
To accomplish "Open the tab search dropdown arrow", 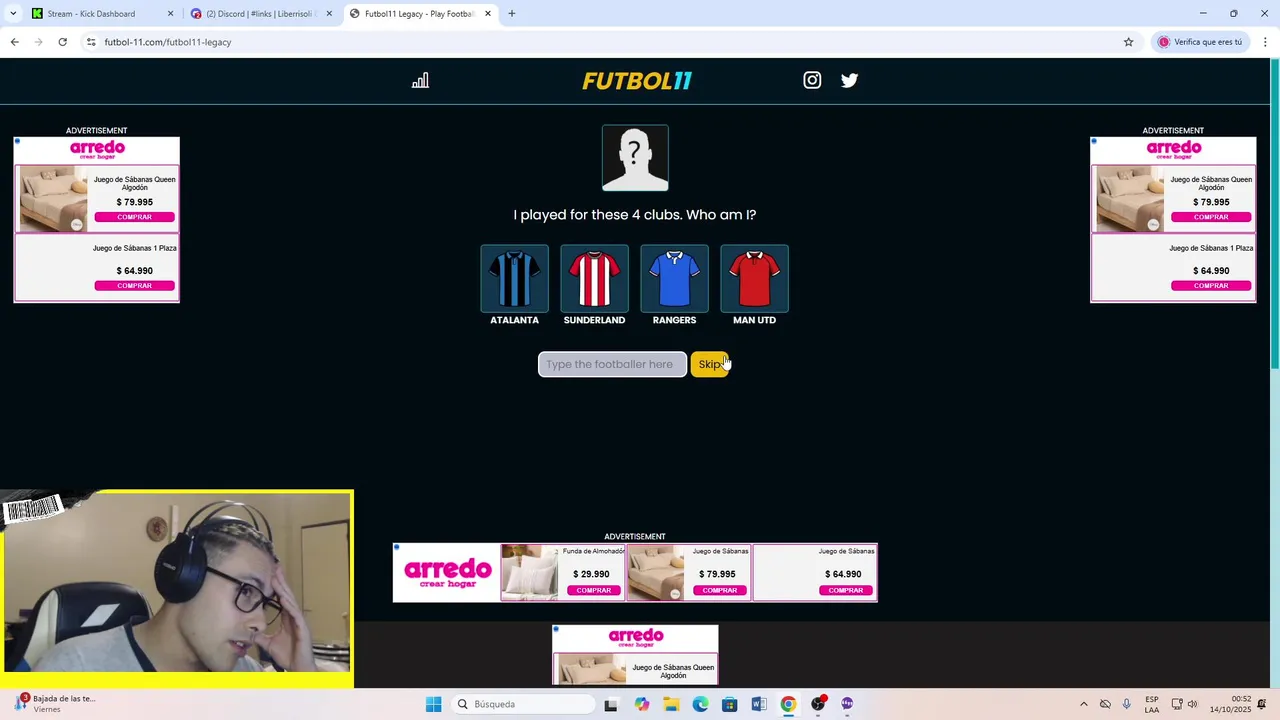I will click(x=12, y=14).
